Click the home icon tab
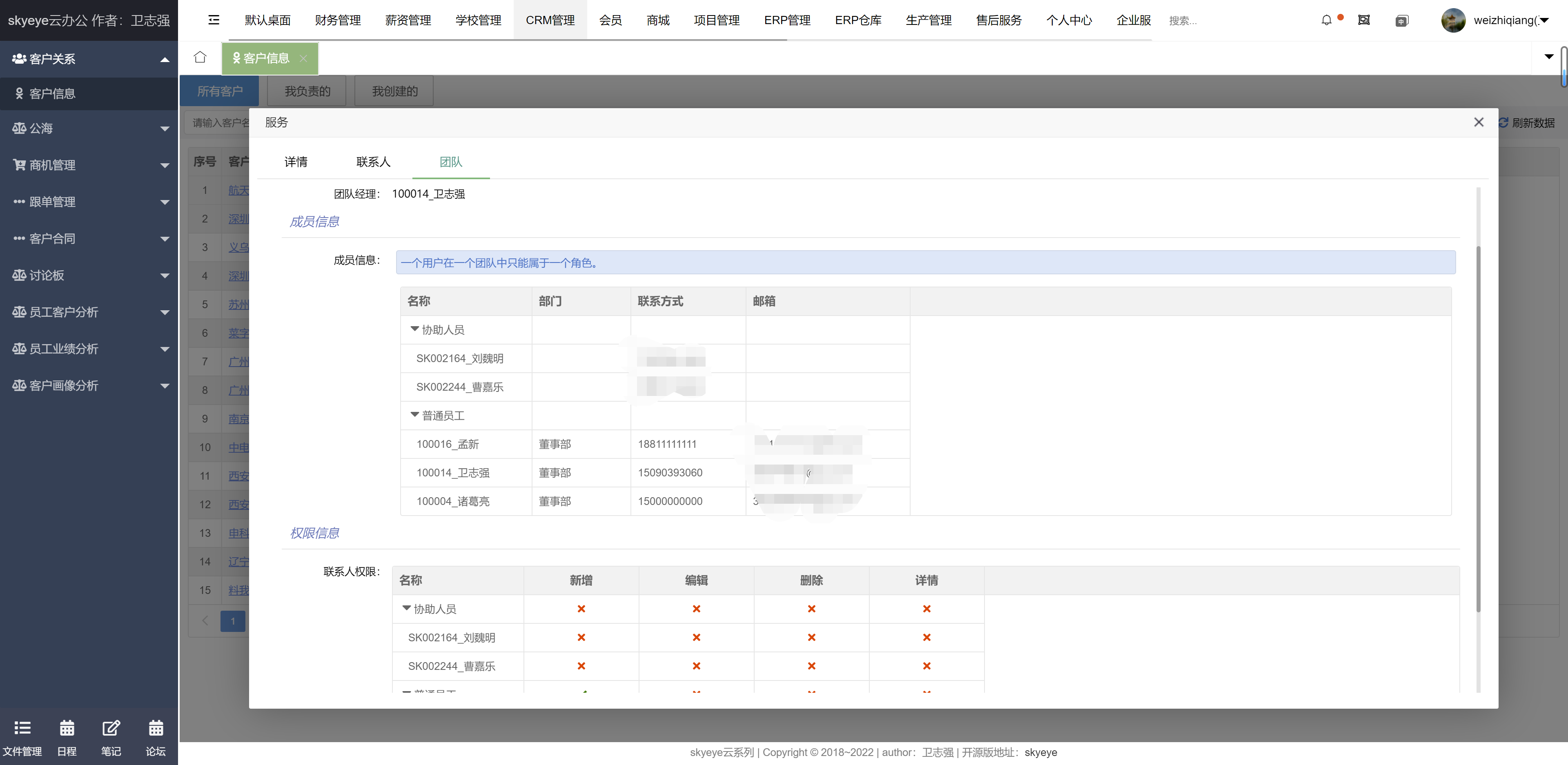The height and width of the screenshot is (765, 1568). click(x=200, y=57)
